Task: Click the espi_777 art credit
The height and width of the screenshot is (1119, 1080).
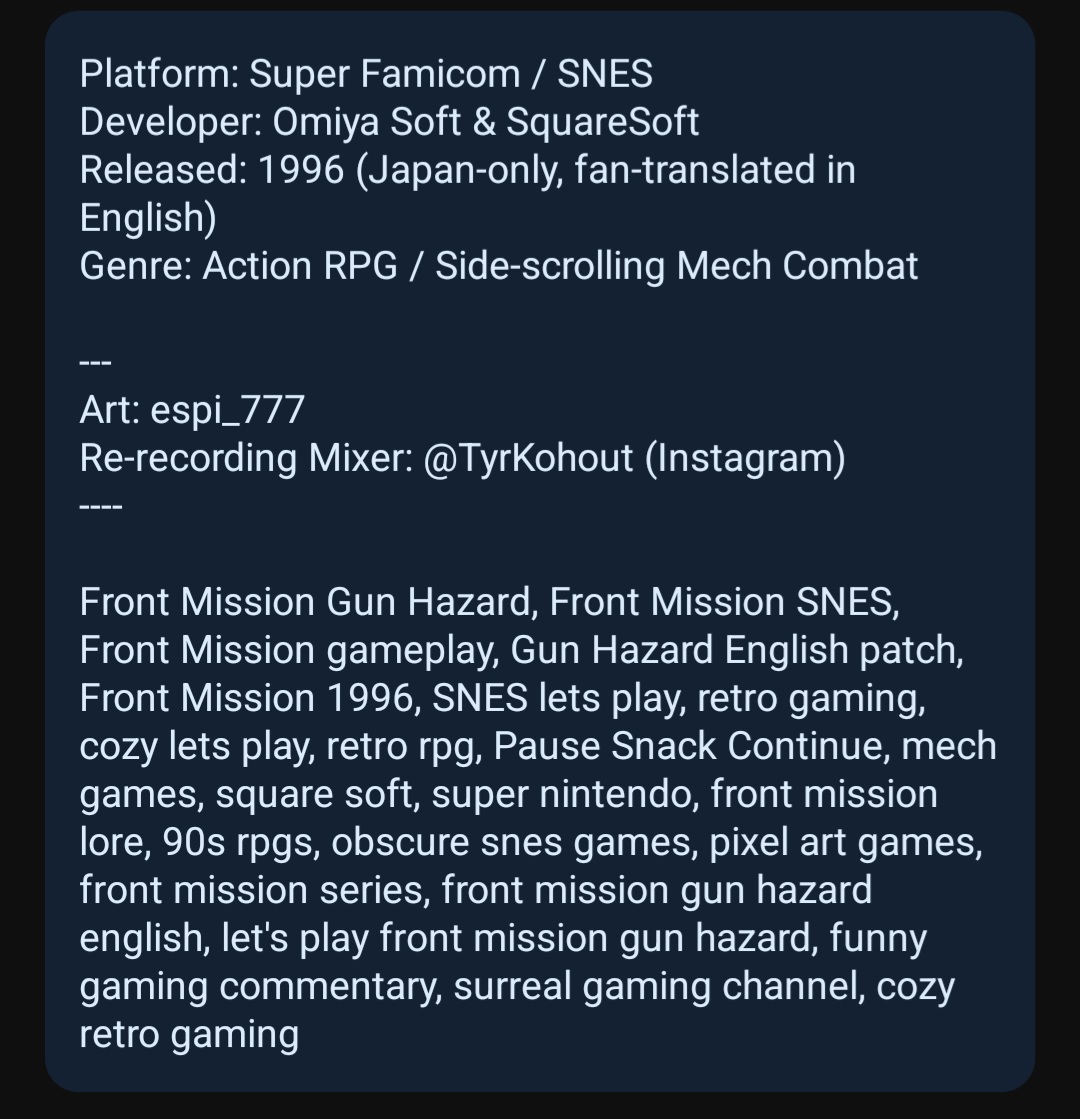Action: tap(228, 410)
